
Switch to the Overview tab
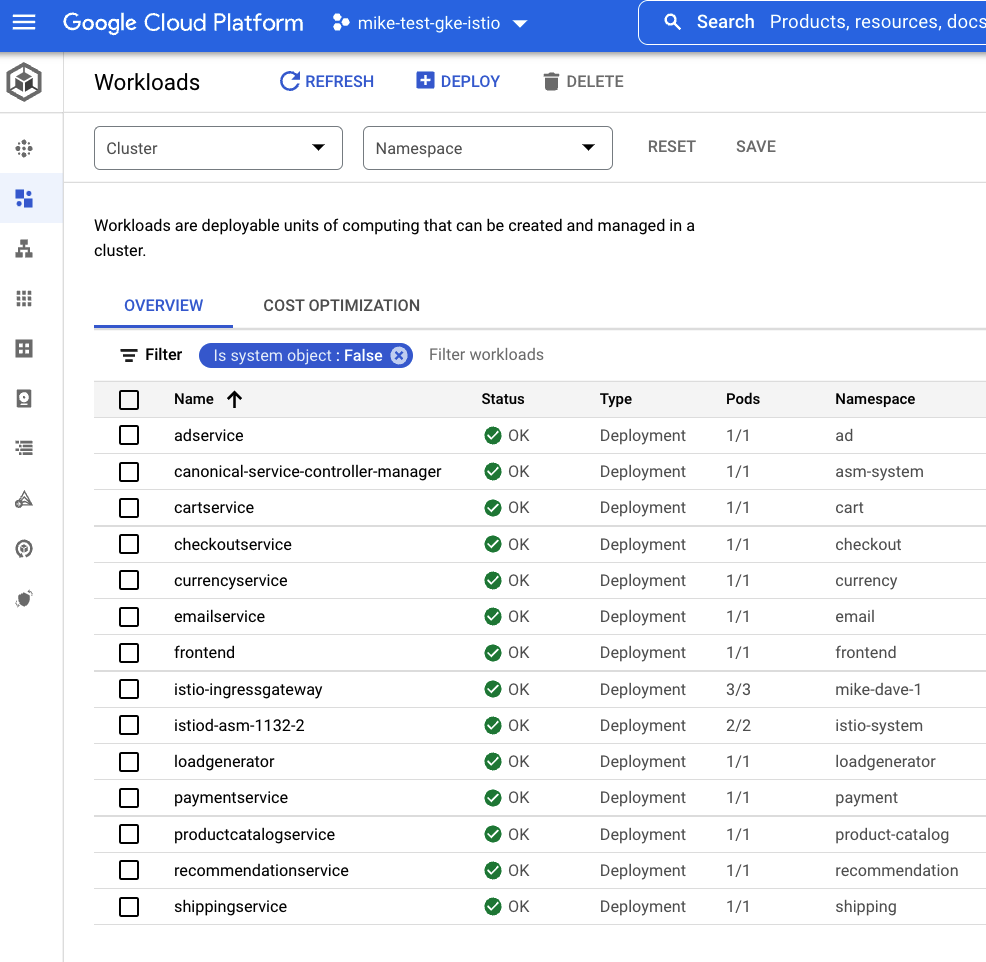(x=163, y=306)
